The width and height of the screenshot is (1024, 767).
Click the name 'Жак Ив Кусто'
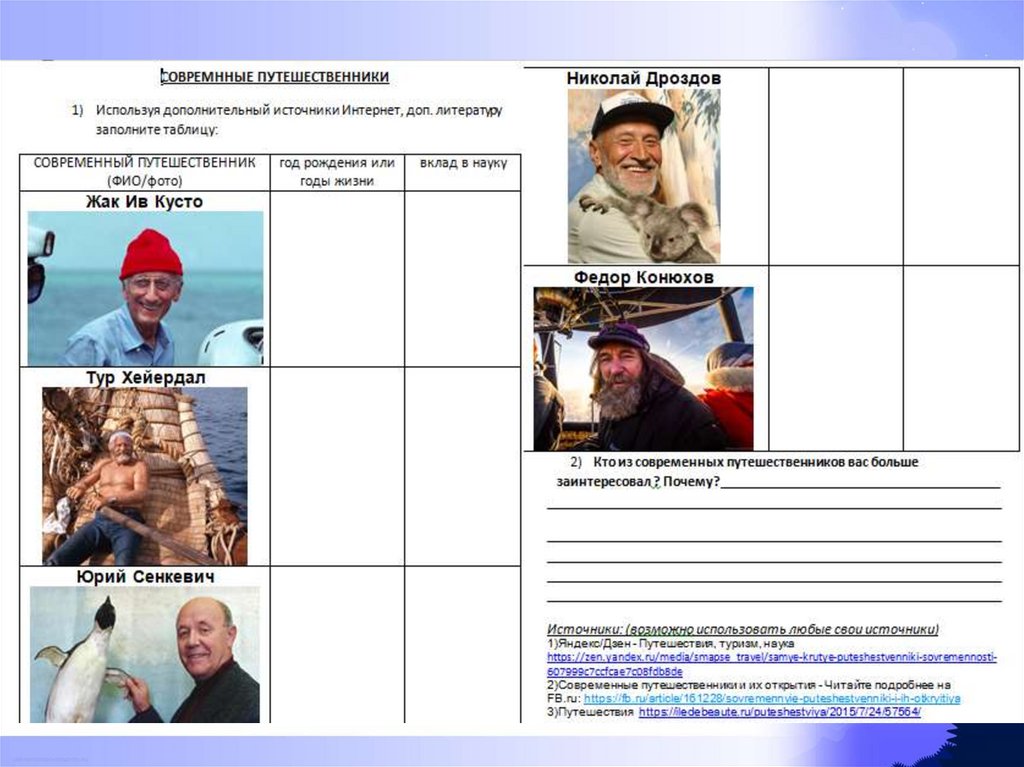pyautogui.click(x=144, y=202)
